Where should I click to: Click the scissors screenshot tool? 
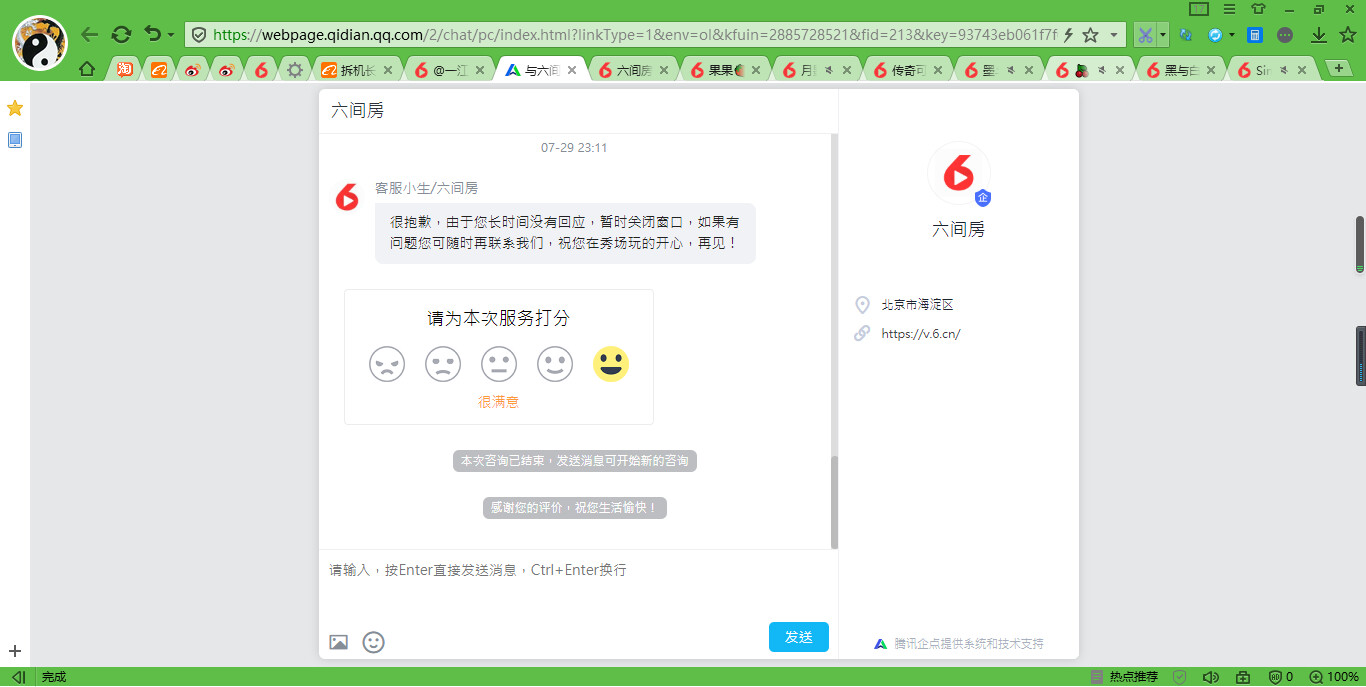tap(1145, 35)
